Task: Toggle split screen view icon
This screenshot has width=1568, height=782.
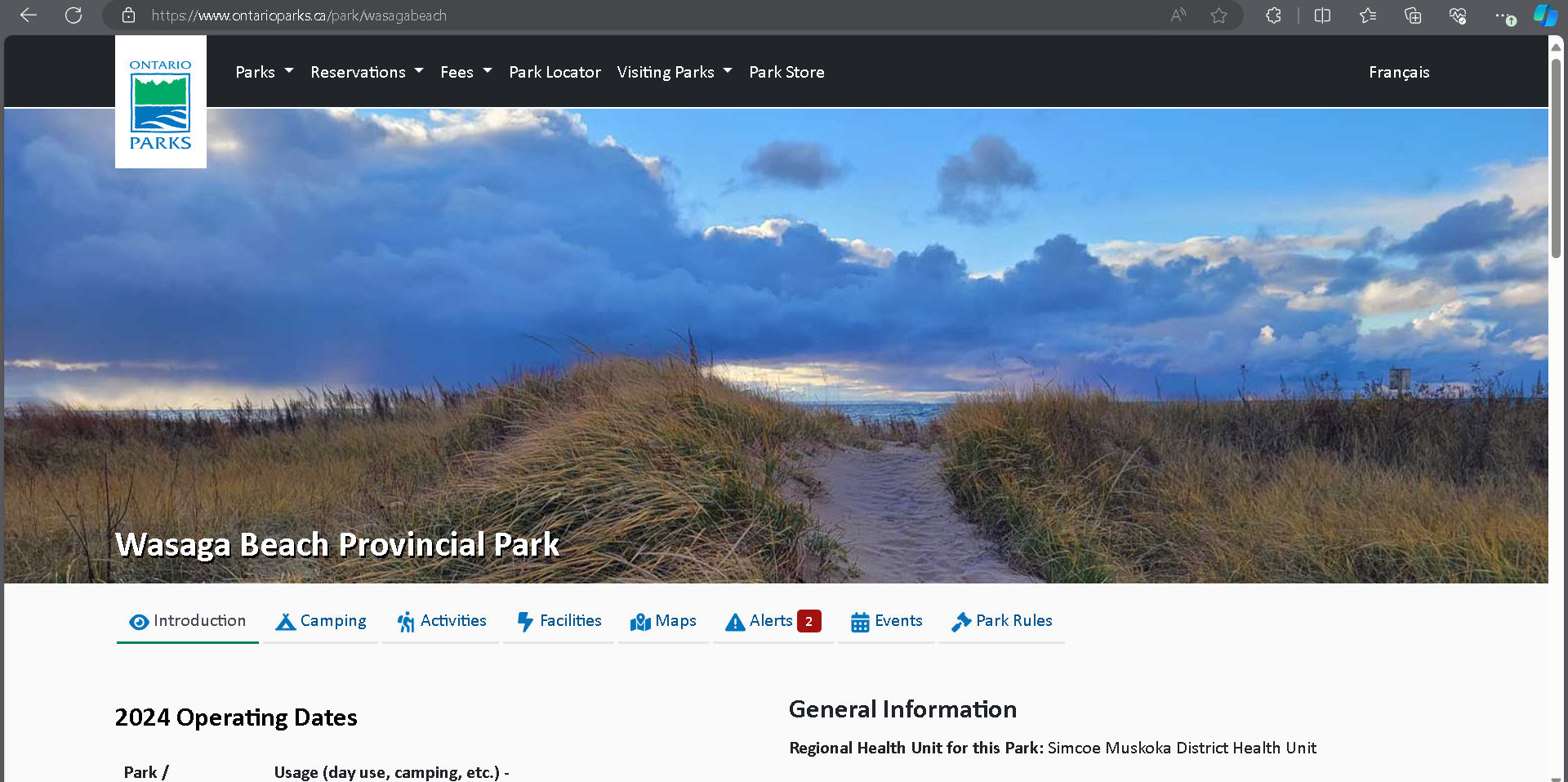Action: point(1322,16)
